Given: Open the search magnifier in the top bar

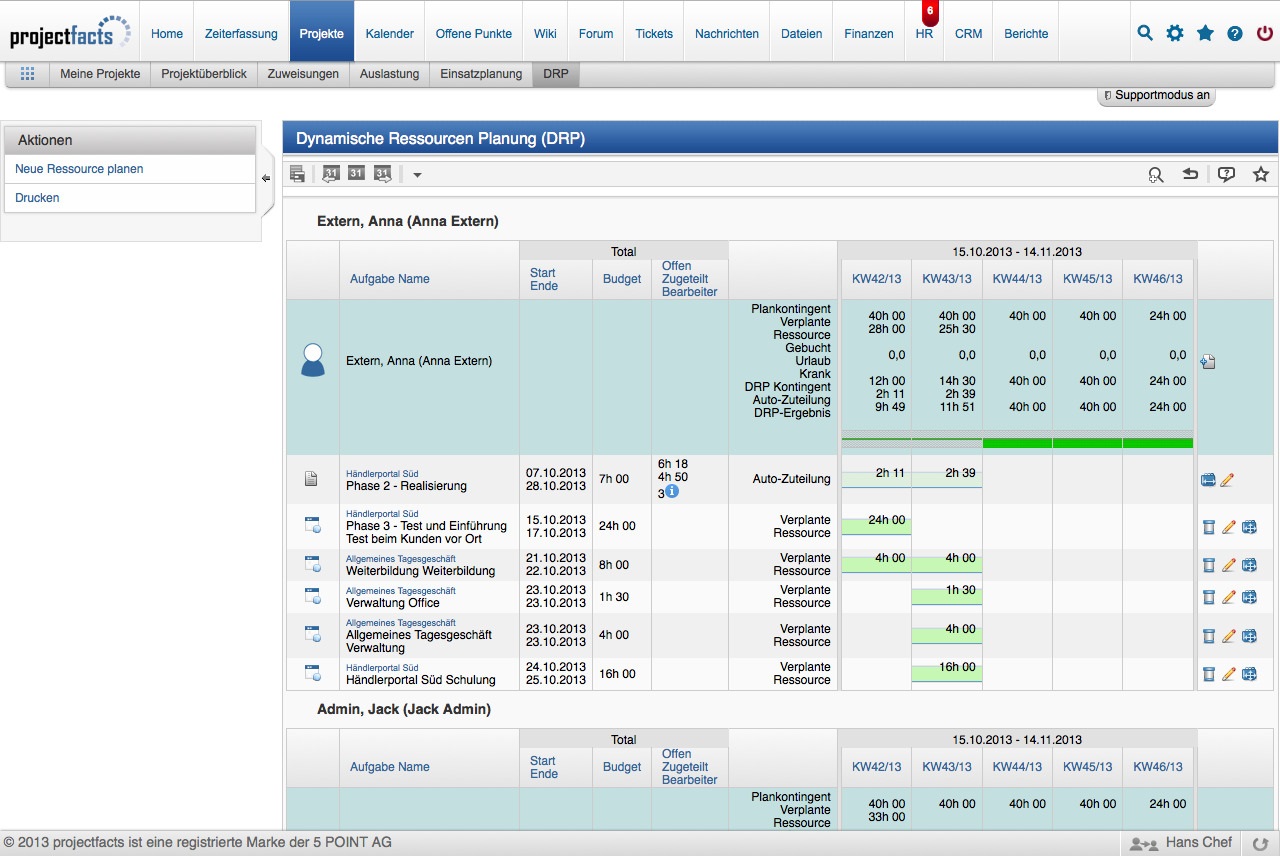Looking at the screenshot, I should pyautogui.click(x=1145, y=33).
